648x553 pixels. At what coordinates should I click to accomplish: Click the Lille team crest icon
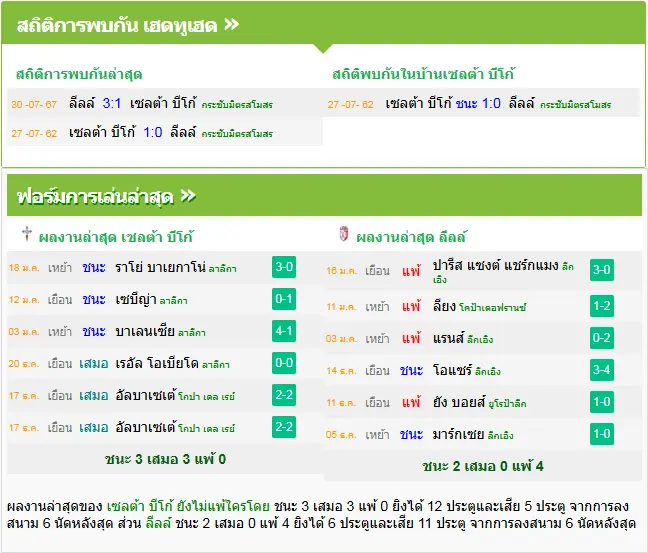coord(343,234)
